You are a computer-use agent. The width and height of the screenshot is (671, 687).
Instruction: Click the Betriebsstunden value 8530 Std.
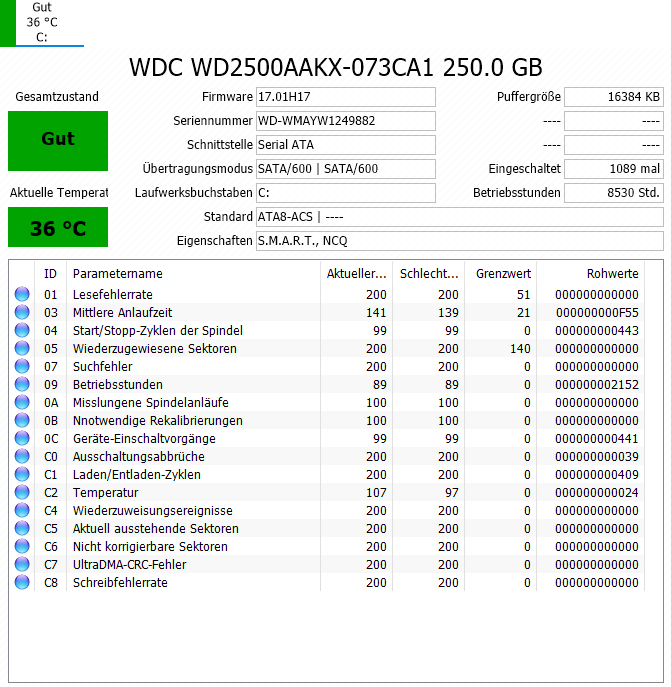tap(614, 193)
